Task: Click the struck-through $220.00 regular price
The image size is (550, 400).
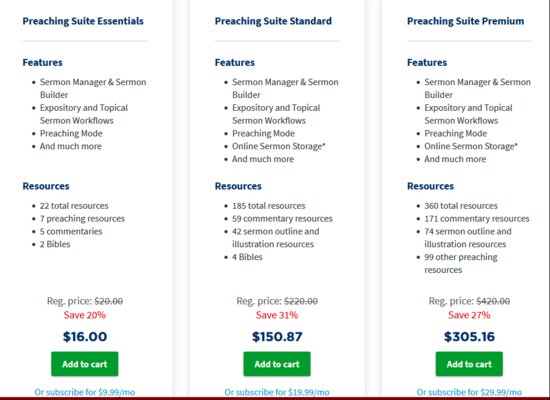Action: 301,301
